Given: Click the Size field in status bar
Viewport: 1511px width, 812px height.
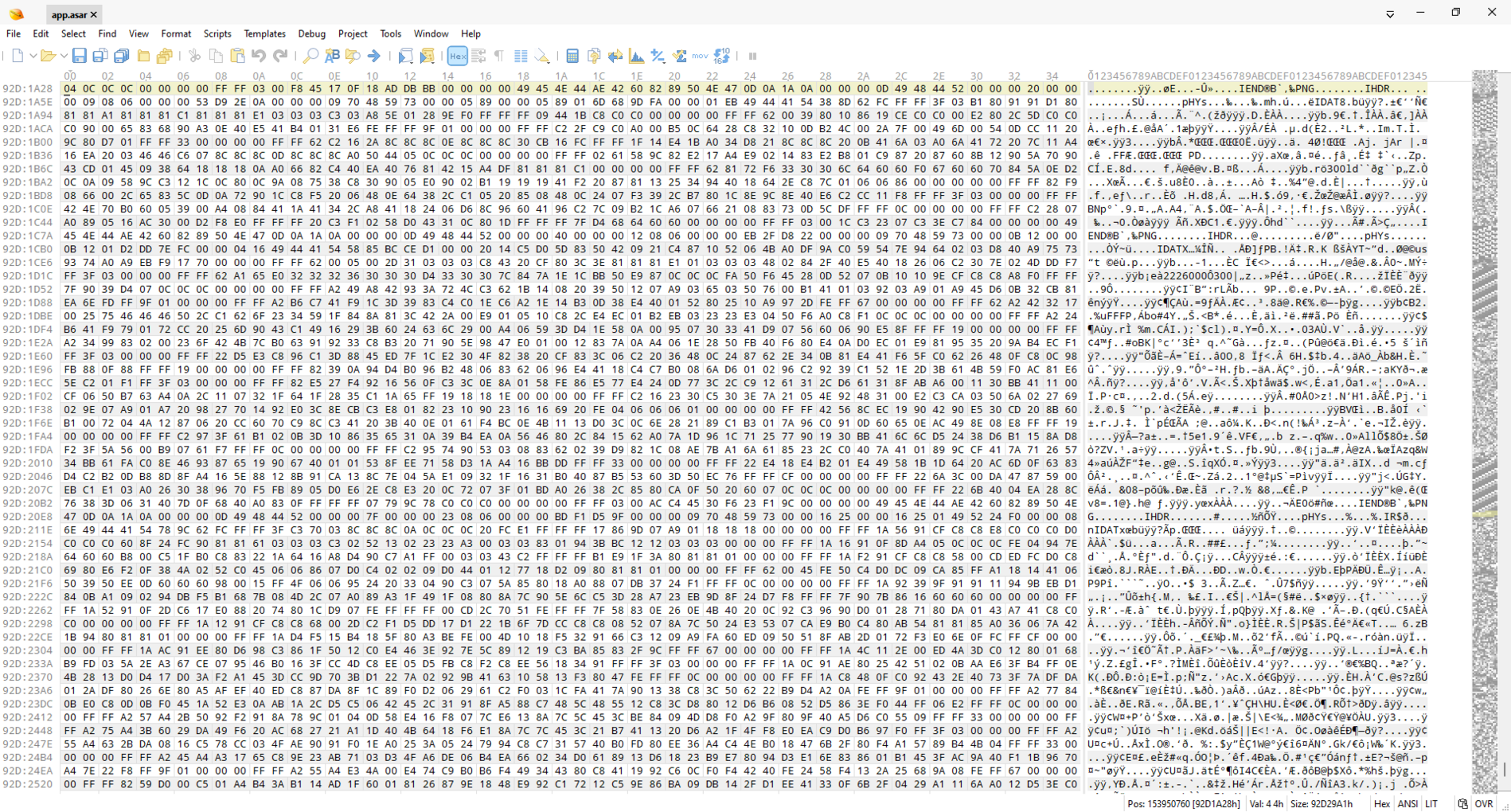Looking at the screenshot, I should 1322,804.
